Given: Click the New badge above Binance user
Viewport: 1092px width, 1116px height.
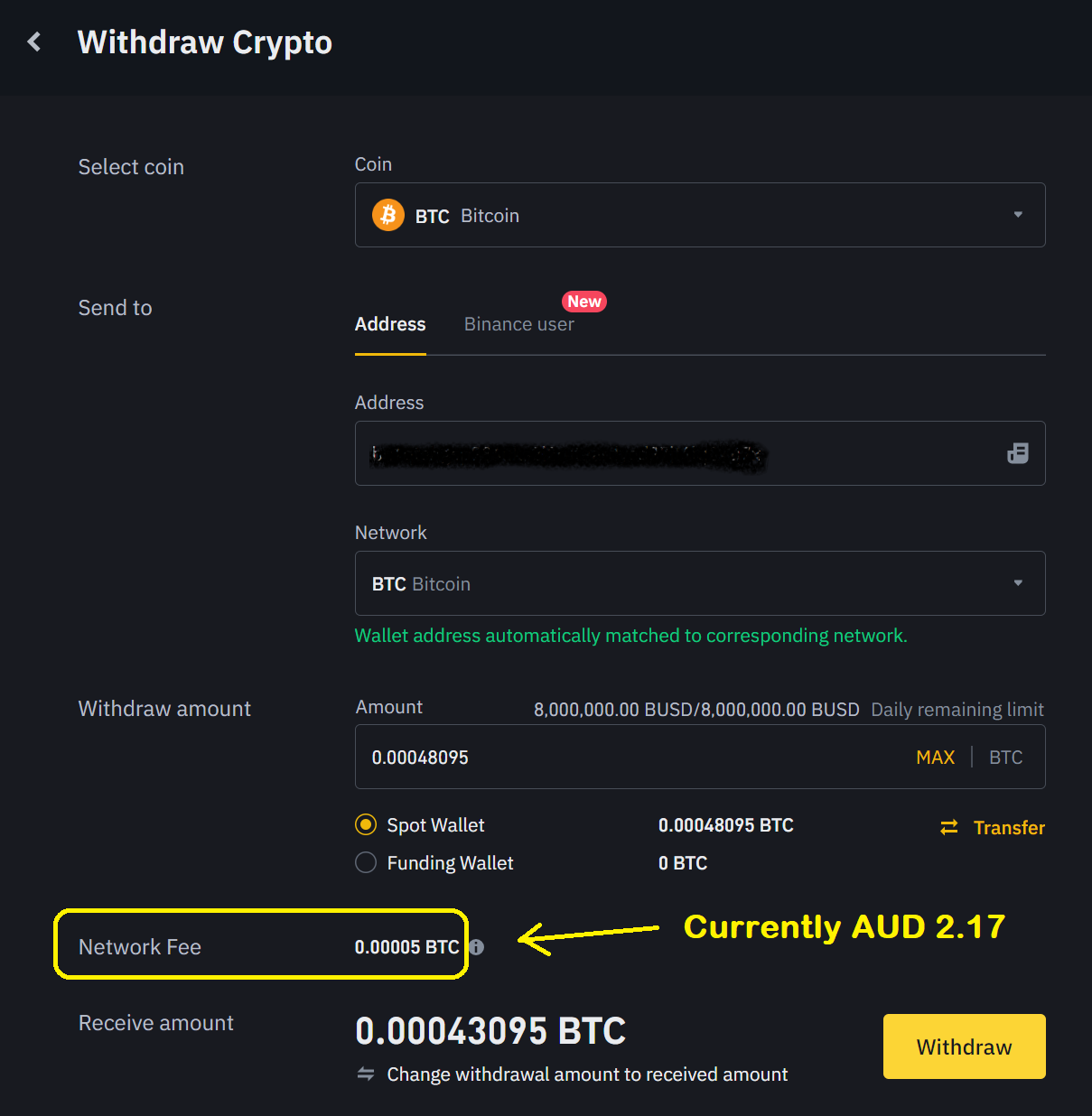Looking at the screenshot, I should [x=583, y=301].
